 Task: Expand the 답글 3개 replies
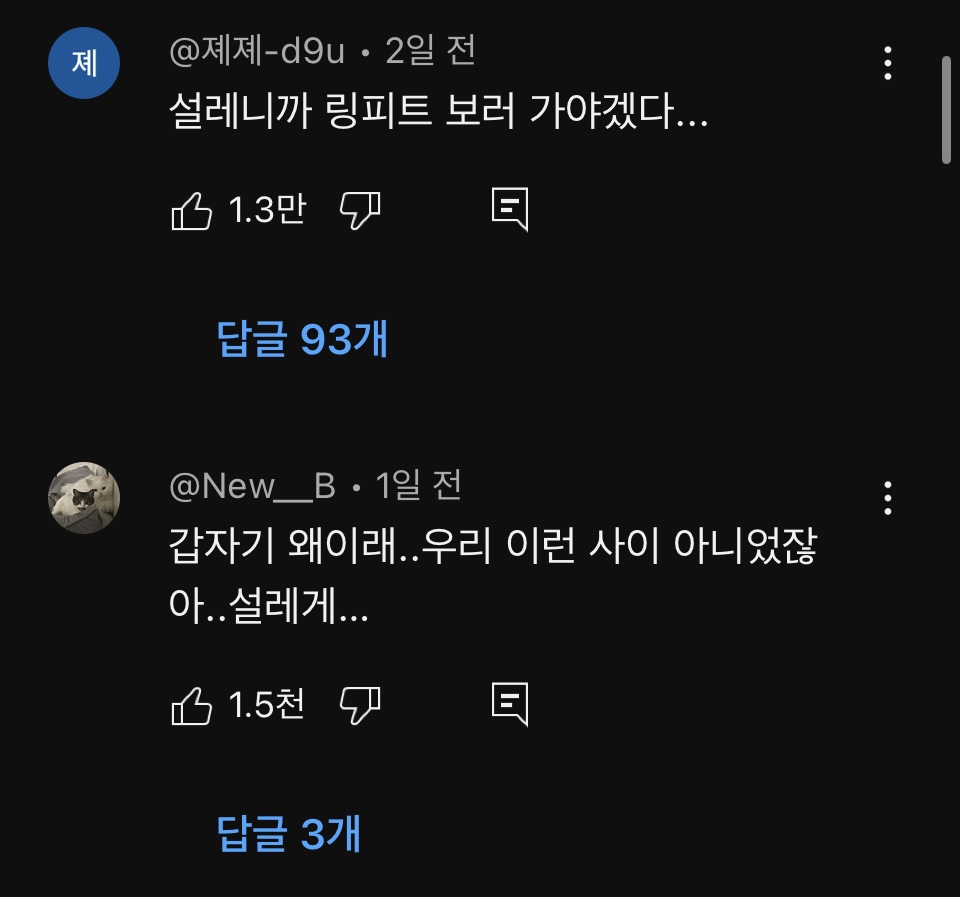click(289, 833)
